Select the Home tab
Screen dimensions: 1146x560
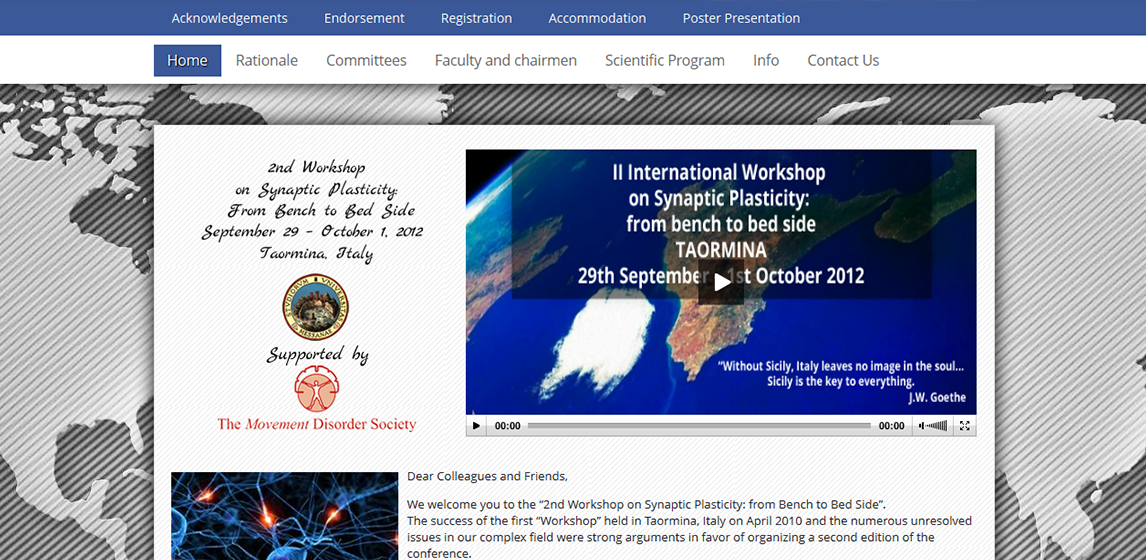coord(187,60)
